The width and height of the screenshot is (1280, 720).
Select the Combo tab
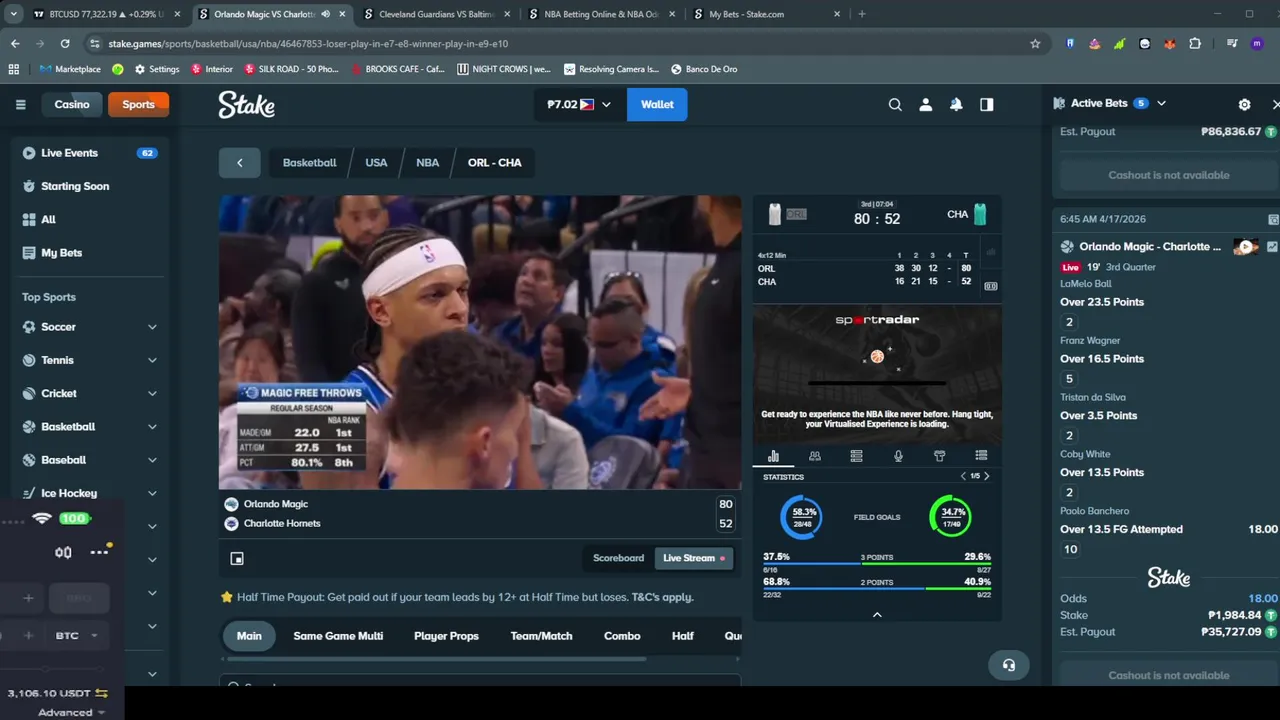click(622, 636)
